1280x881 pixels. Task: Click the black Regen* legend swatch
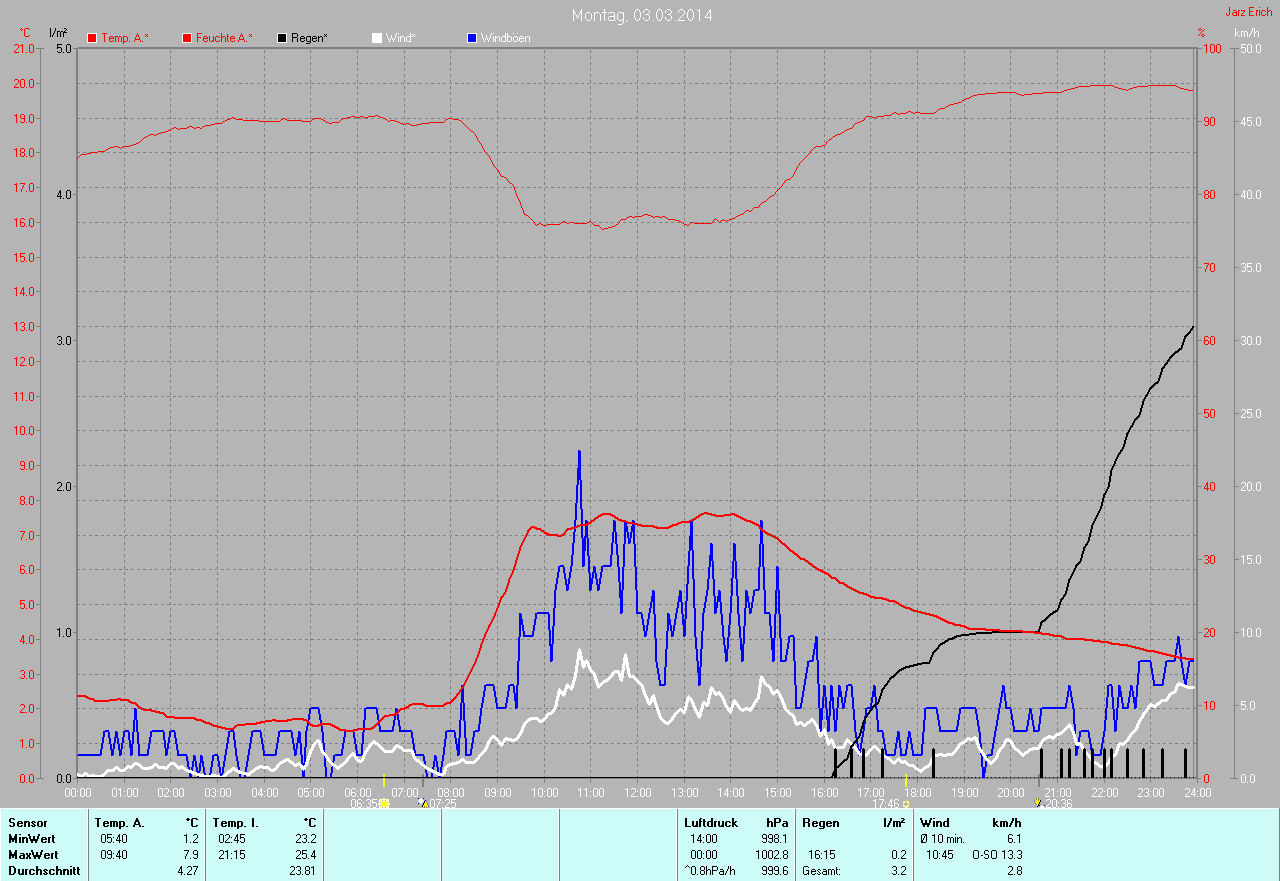click(x=283, y=38)
